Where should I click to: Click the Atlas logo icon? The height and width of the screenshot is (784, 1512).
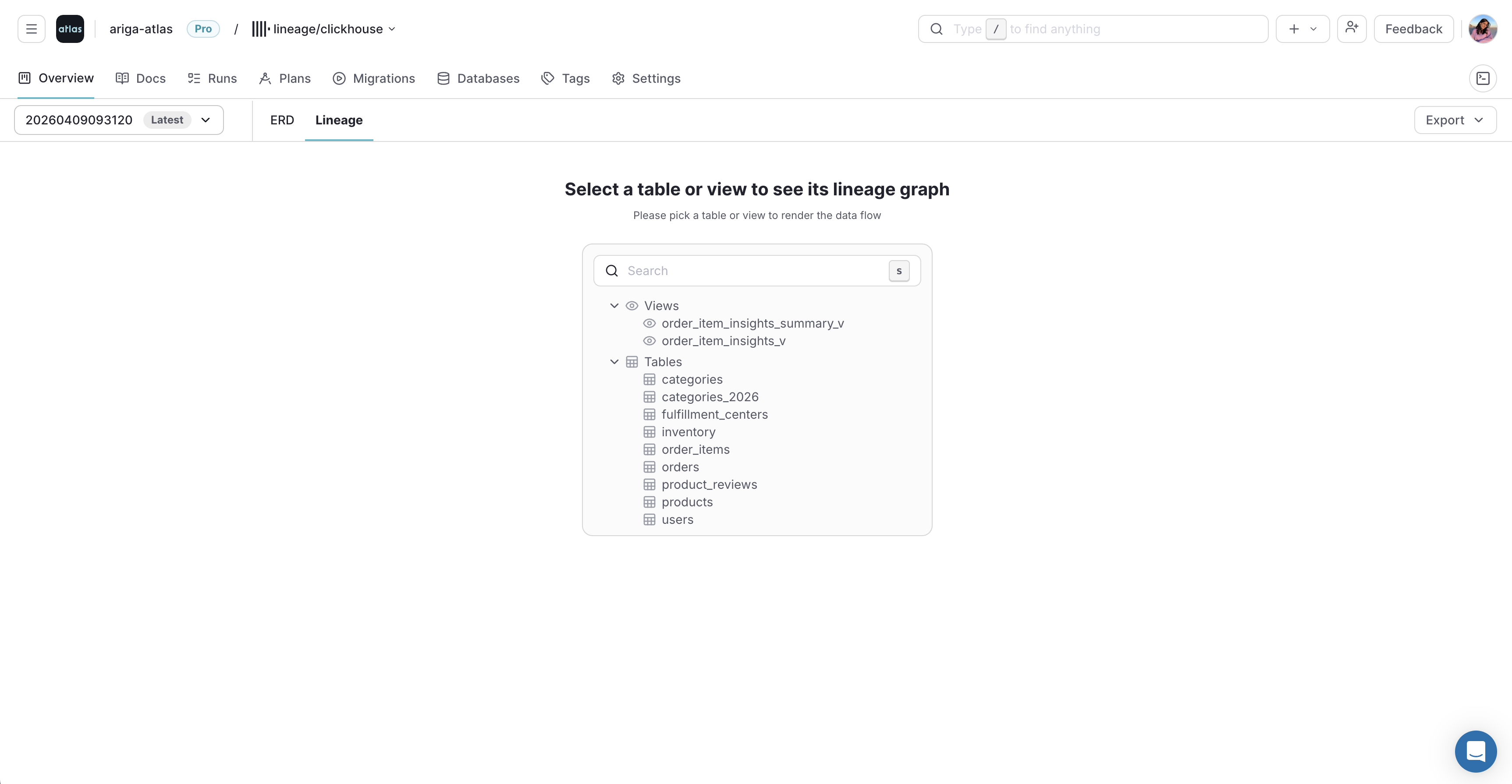(x=70, y=28)
